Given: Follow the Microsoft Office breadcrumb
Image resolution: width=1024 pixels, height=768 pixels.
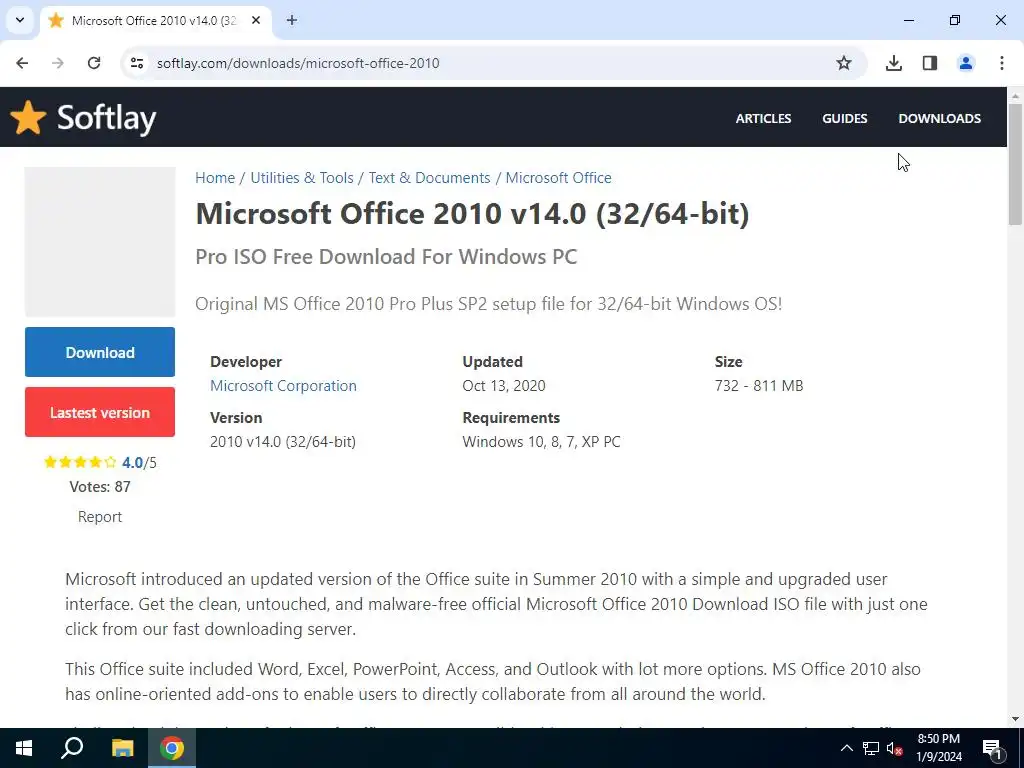Looking at the screenshot, I should coord(558,178).
